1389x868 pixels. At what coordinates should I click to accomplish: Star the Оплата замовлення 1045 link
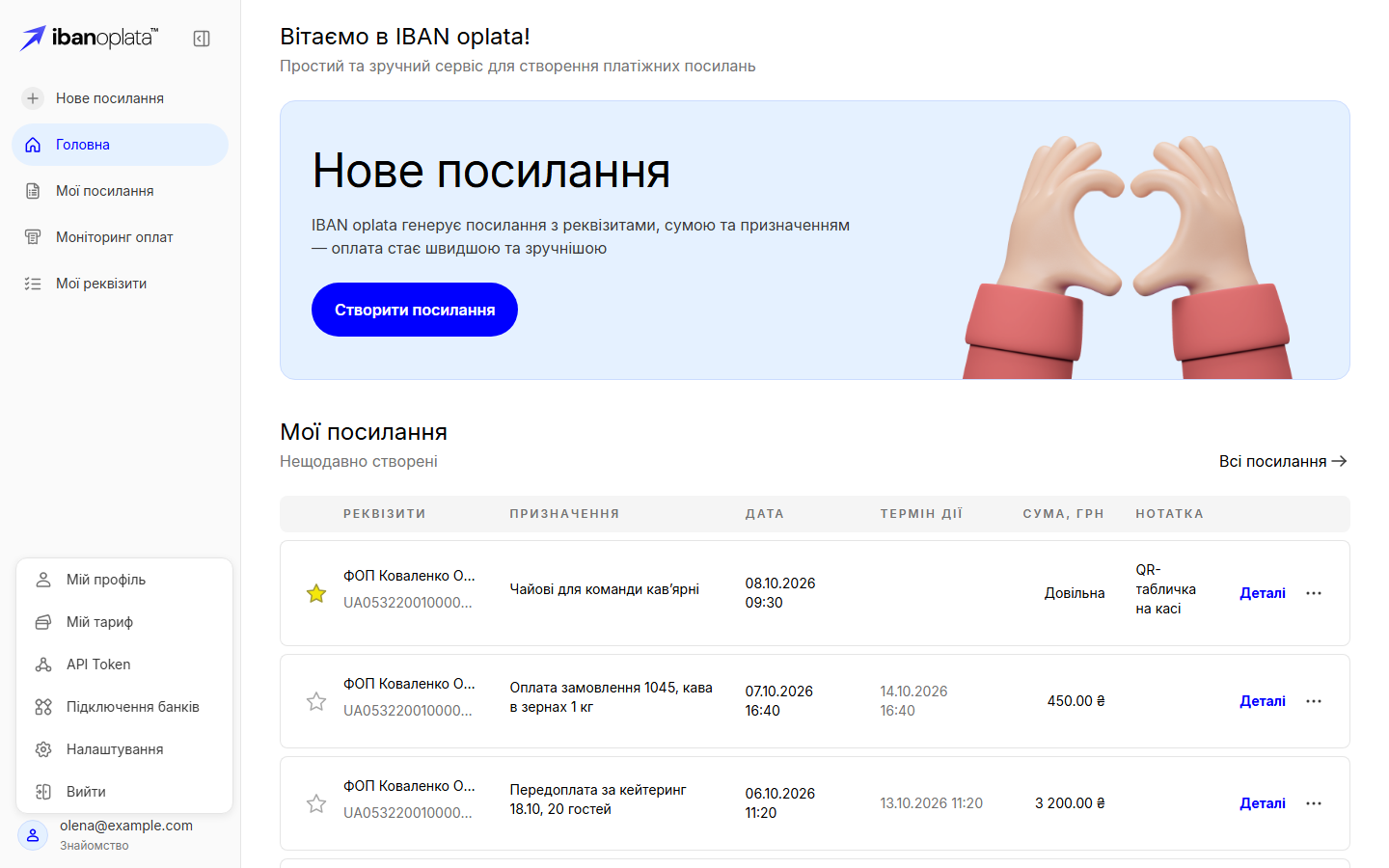tap(316, 701)
